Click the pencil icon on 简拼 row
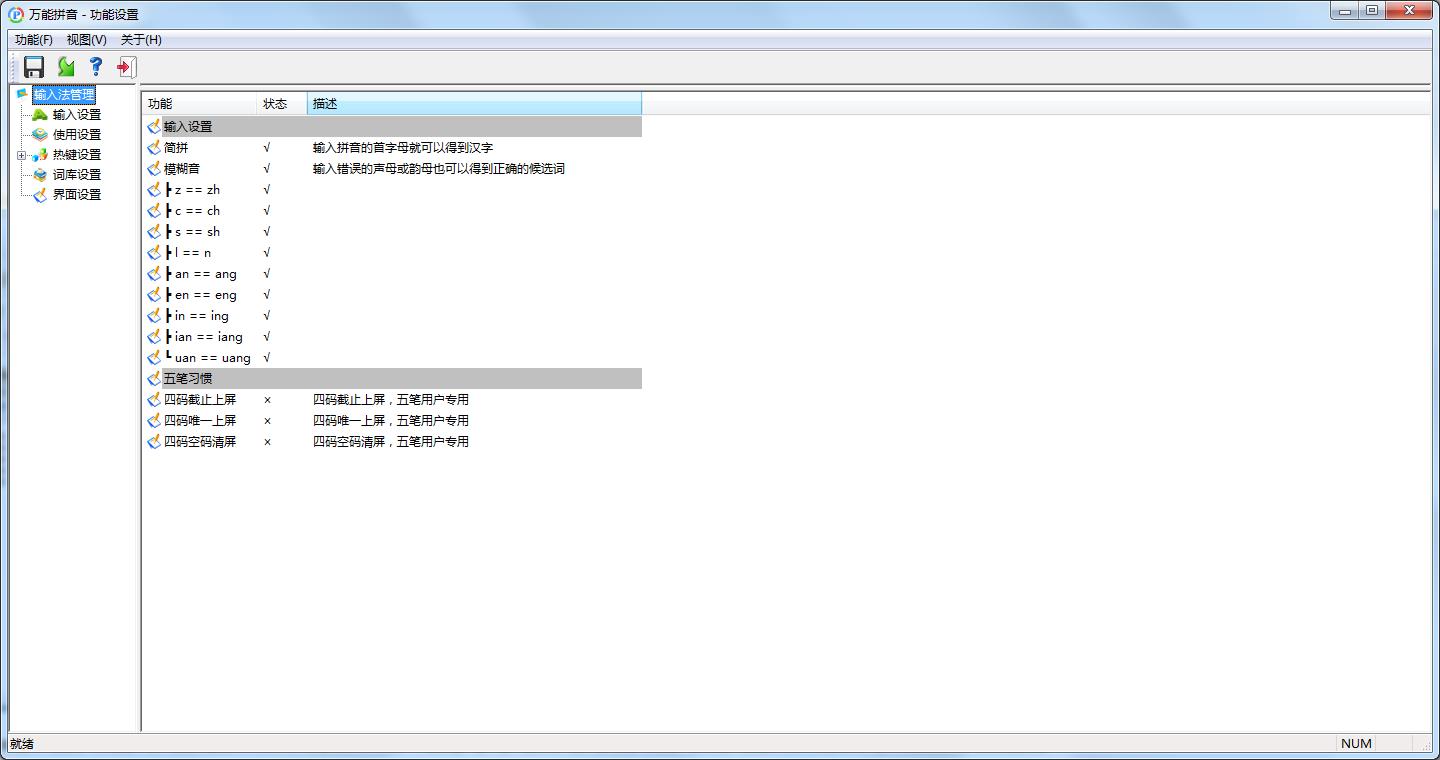Viewport: 1440px width, 760px height. (154, 147)
